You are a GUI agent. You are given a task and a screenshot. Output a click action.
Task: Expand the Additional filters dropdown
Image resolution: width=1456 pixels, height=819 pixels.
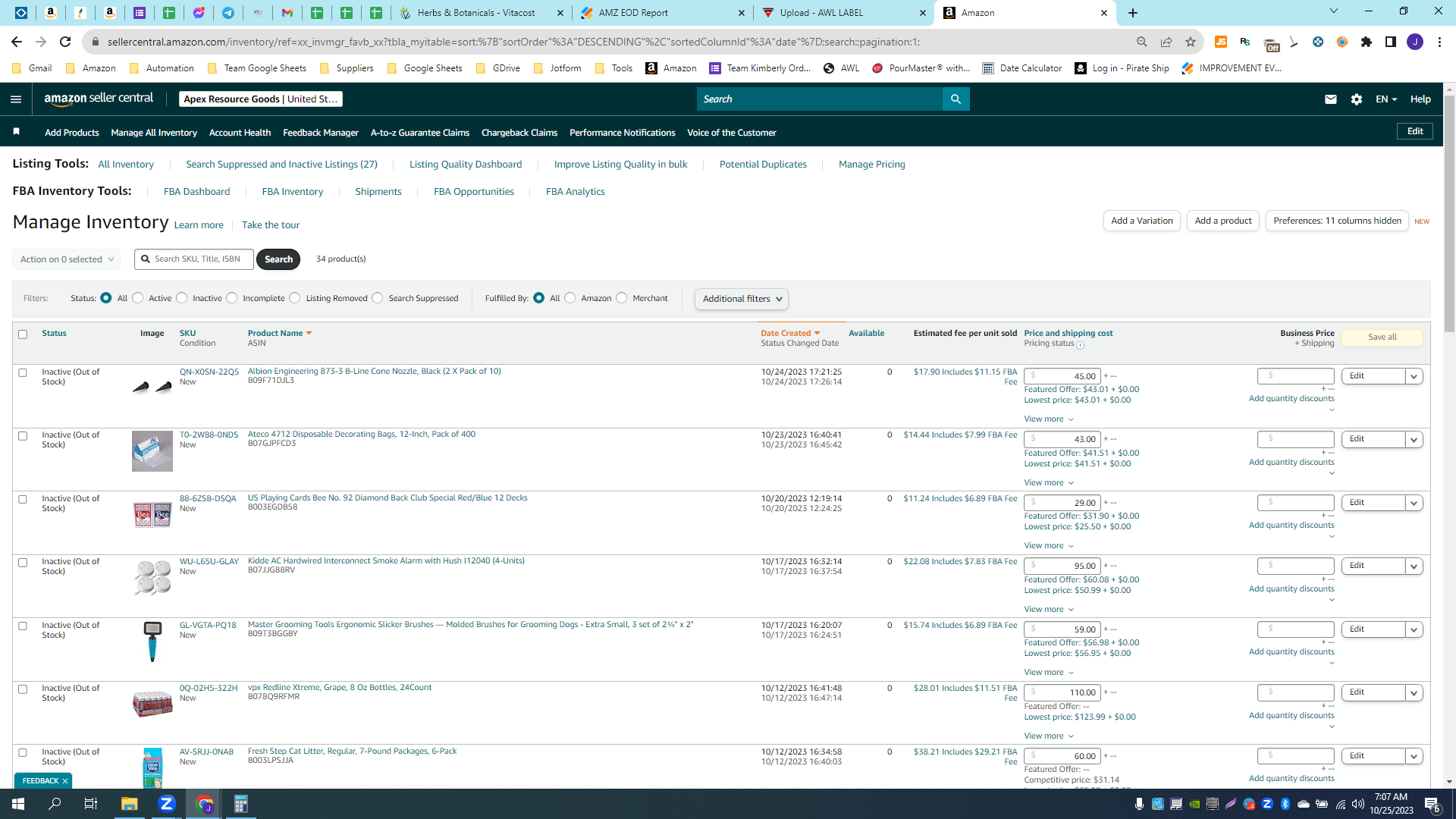[x=742, y=299]
